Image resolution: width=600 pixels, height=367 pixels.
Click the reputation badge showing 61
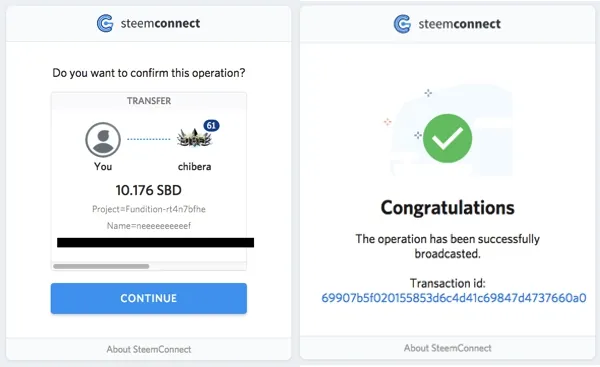pos(211,126)
